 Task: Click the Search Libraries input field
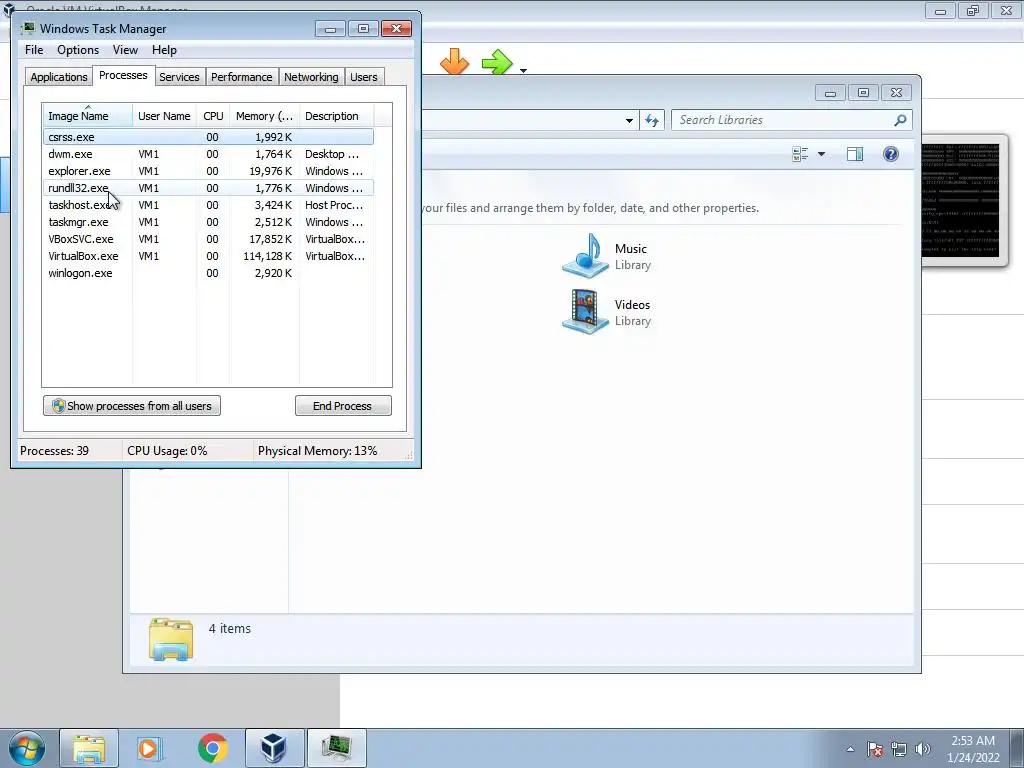point(784,120)
